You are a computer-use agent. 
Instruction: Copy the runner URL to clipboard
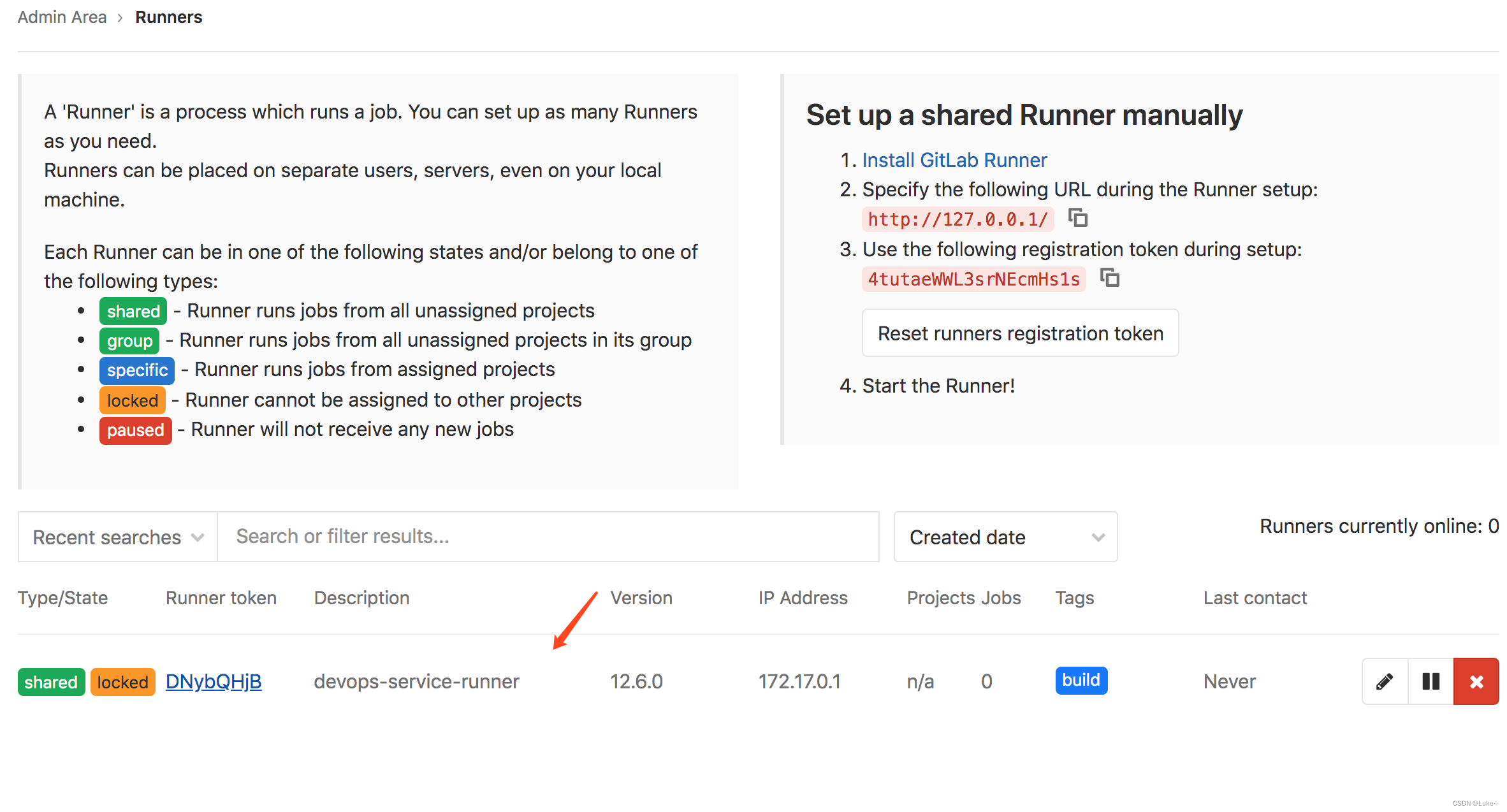click(1078, 218)
